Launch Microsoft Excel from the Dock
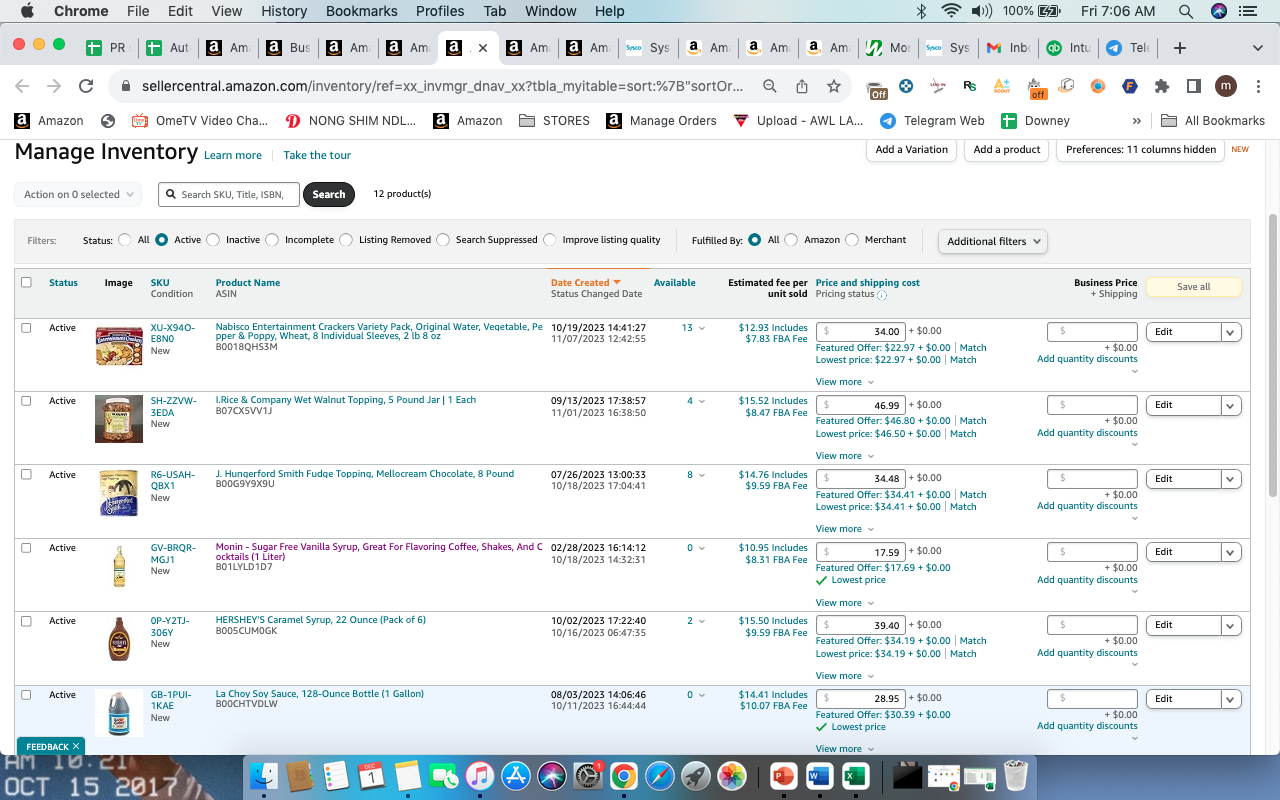This screenshot has height=800, width=1280. click(854, 775)
